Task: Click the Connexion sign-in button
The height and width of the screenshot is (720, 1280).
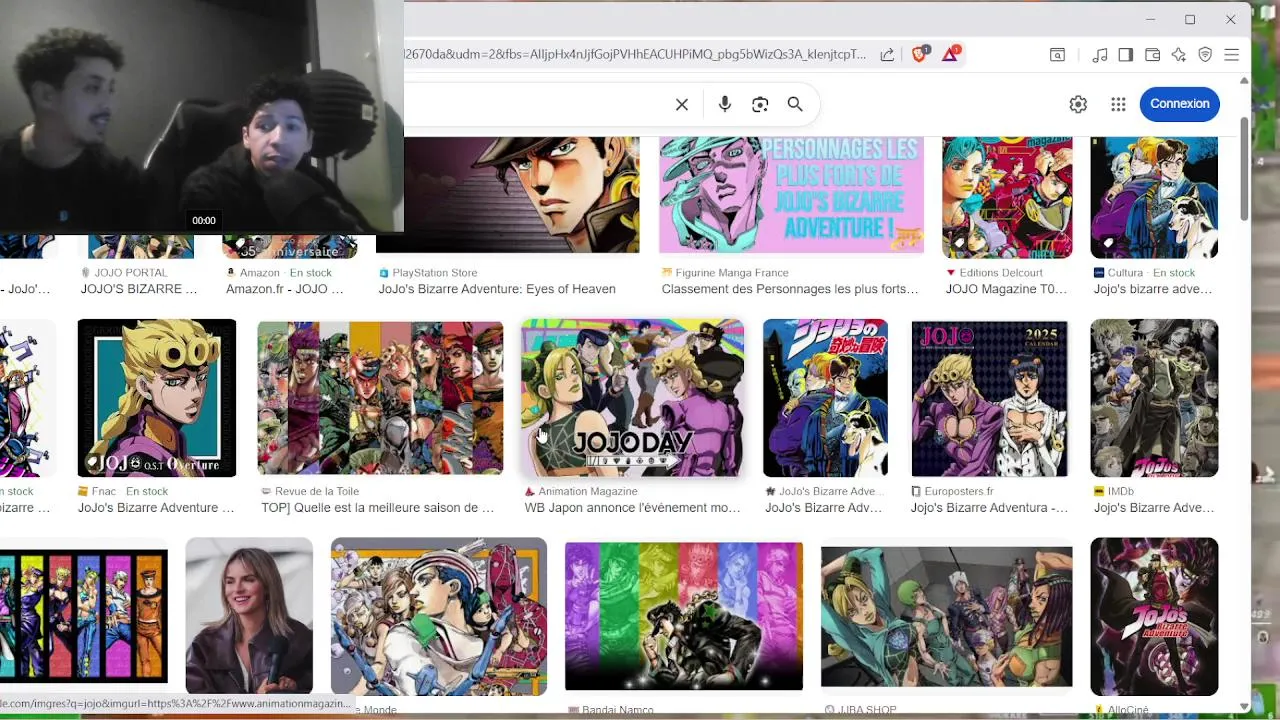Action: (x=1180, y=104)
